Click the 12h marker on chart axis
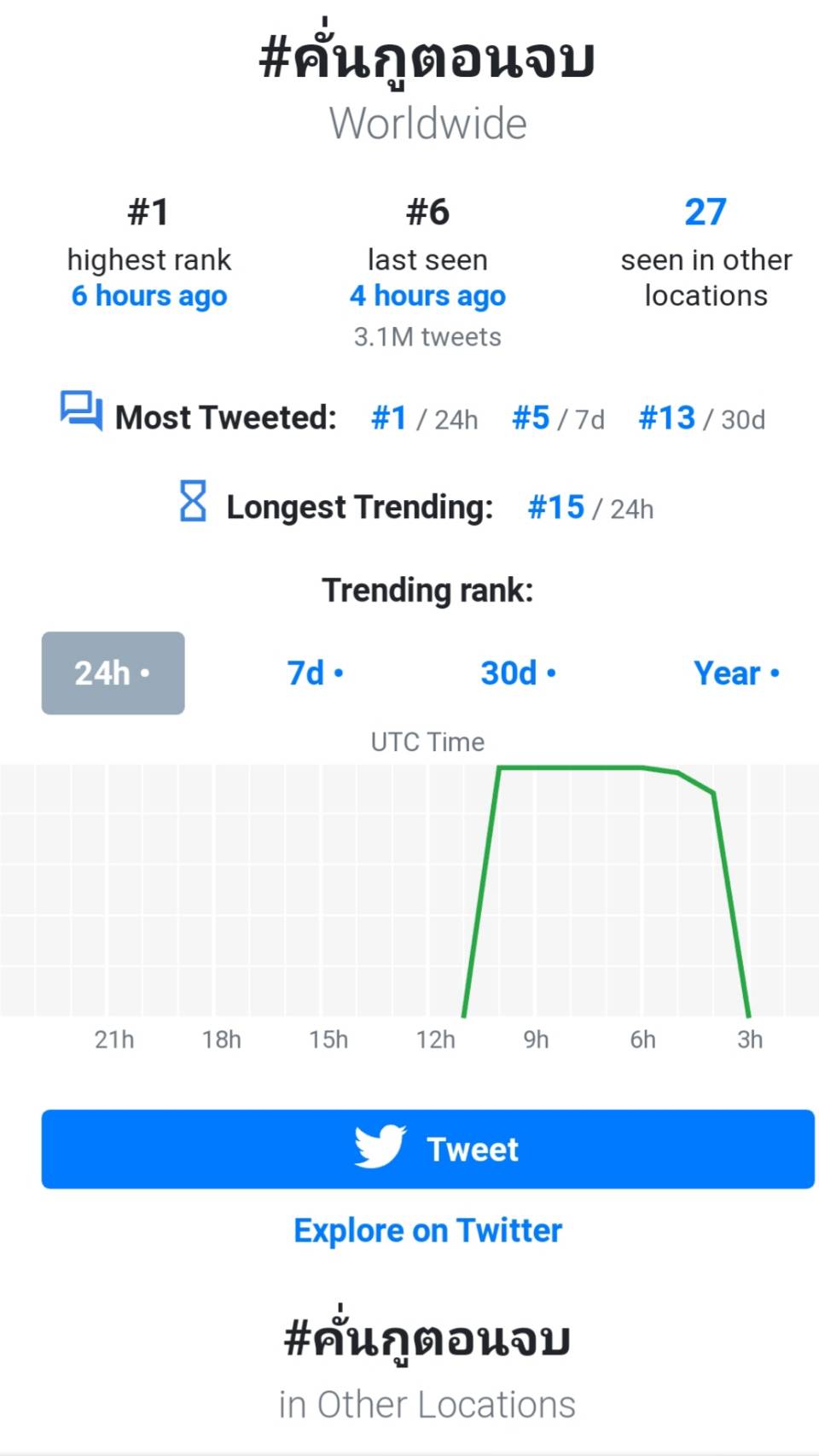Viewport: 819px width, 1456px height. tap(436, 1040)
